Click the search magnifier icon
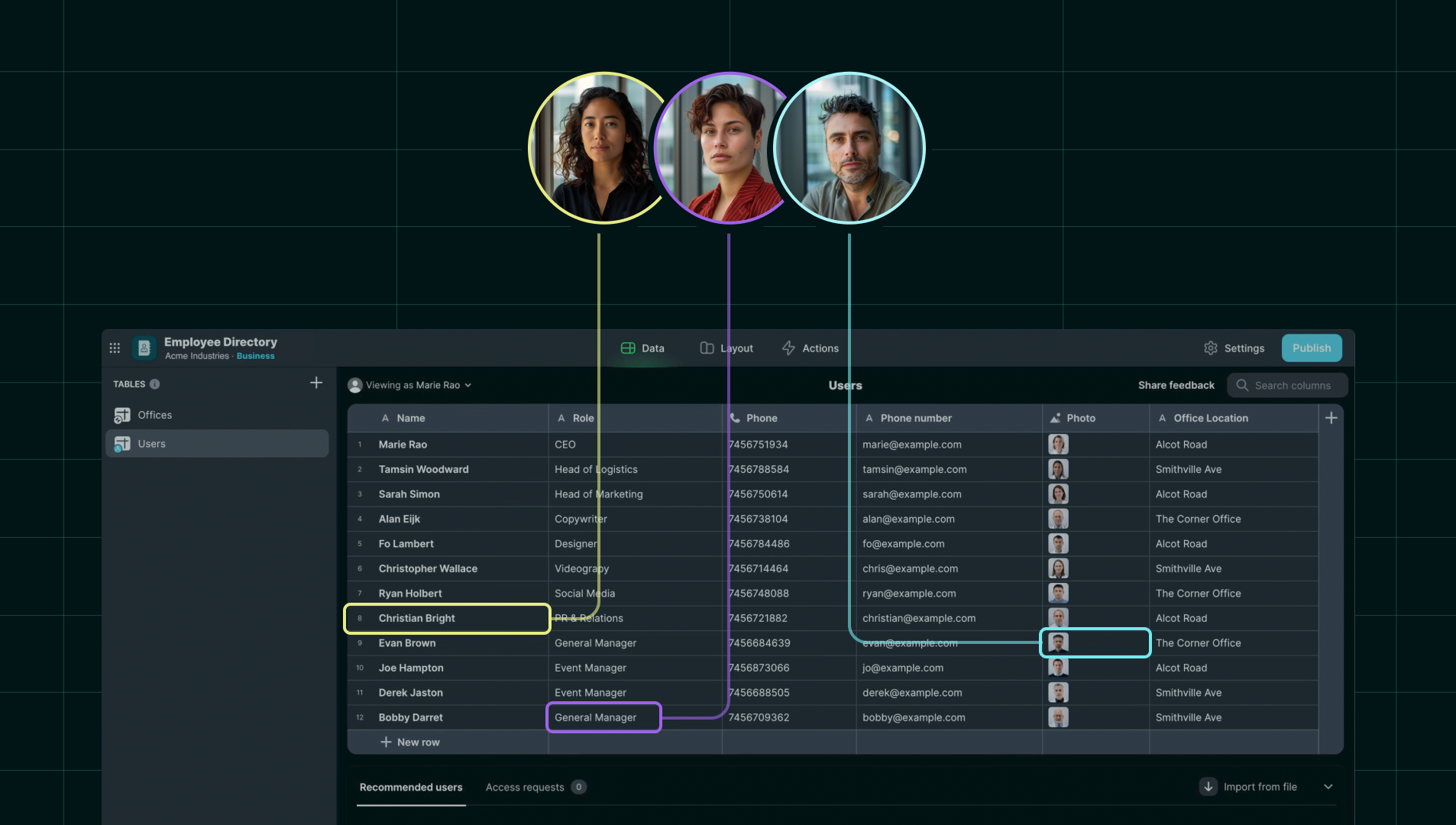This screenshot has height=825, width=1456. point(1242,385)
